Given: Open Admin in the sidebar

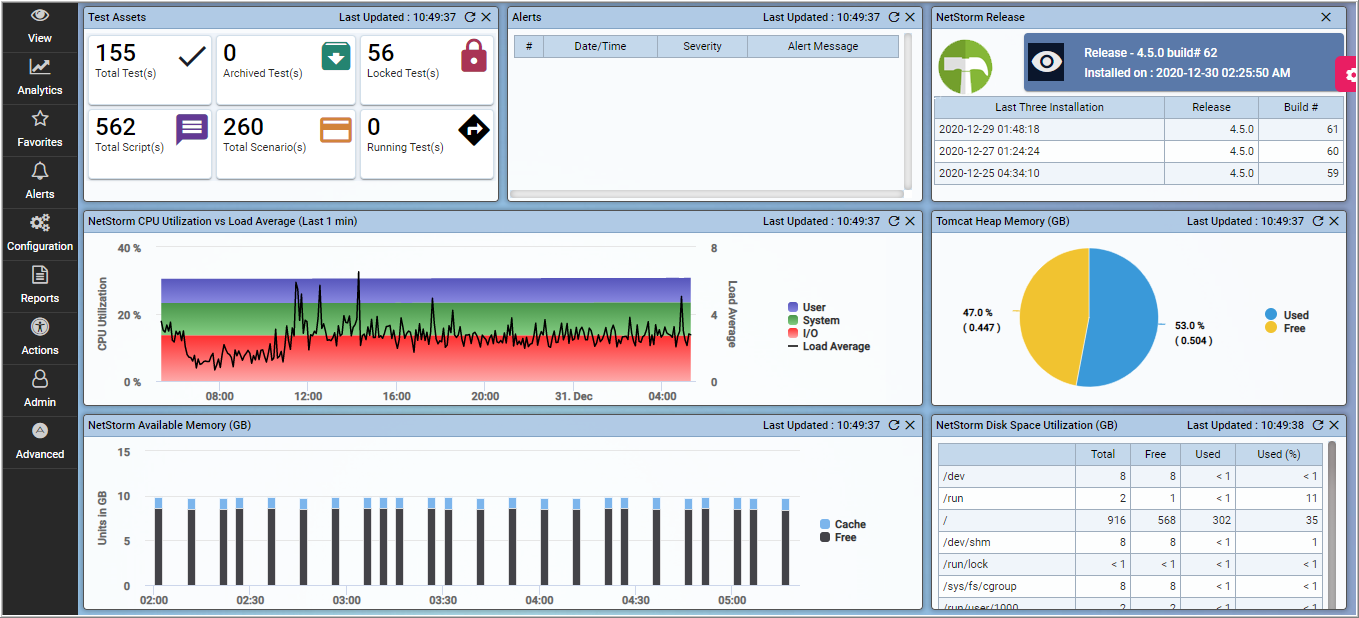Looking at the screenshot, I should tap(39, 390).
